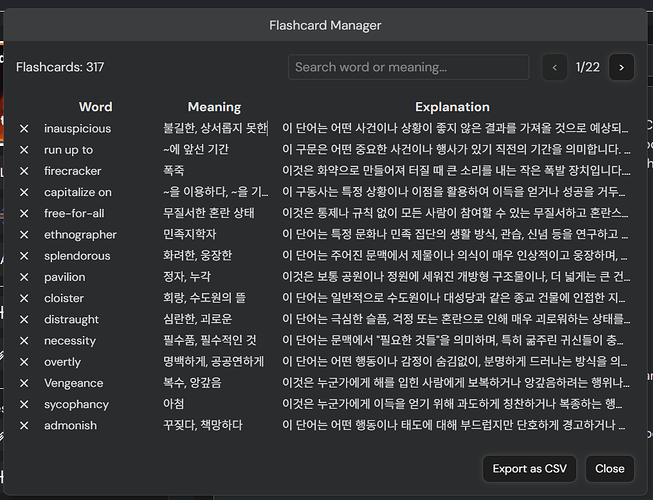
Task: Go to the next page of flashcards
Action: [x=621, y=67]
